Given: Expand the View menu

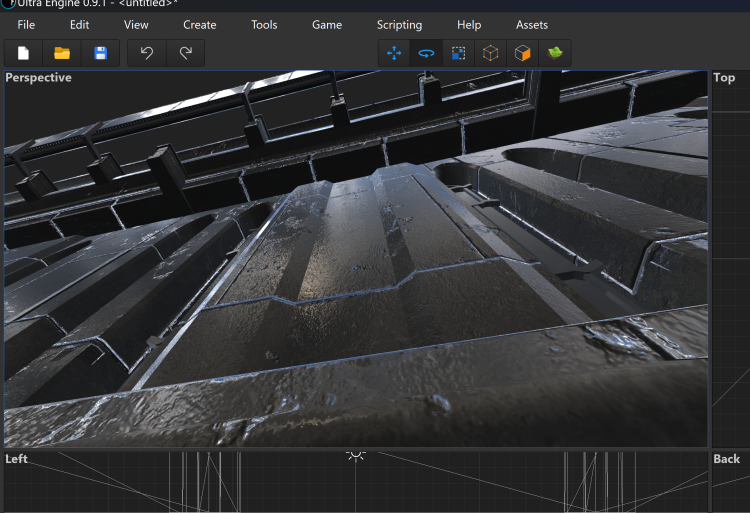Looking at the screenshot, I should tap(136, 24).
